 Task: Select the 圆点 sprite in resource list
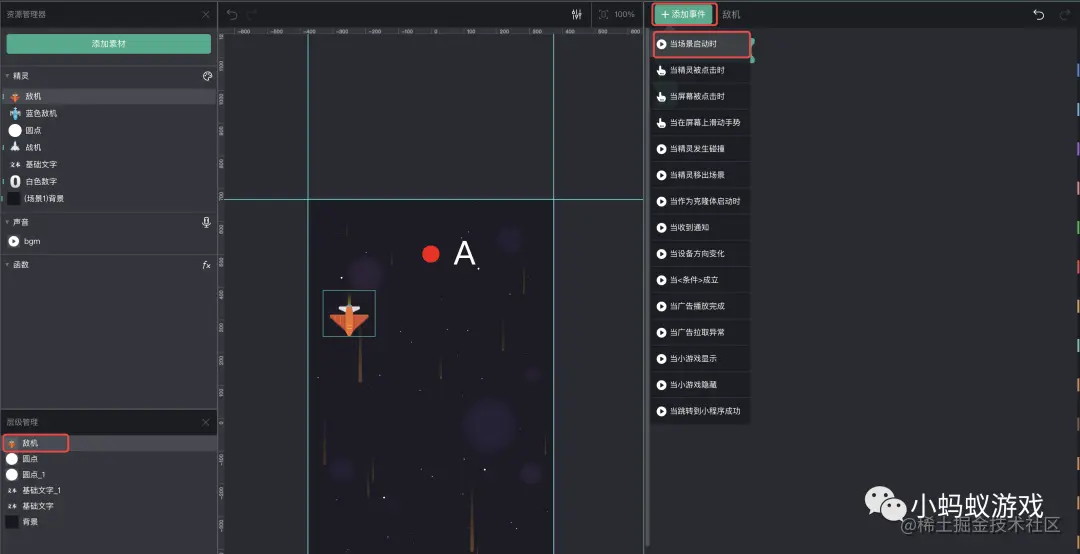pyautogui.click(x=109, y=130)
